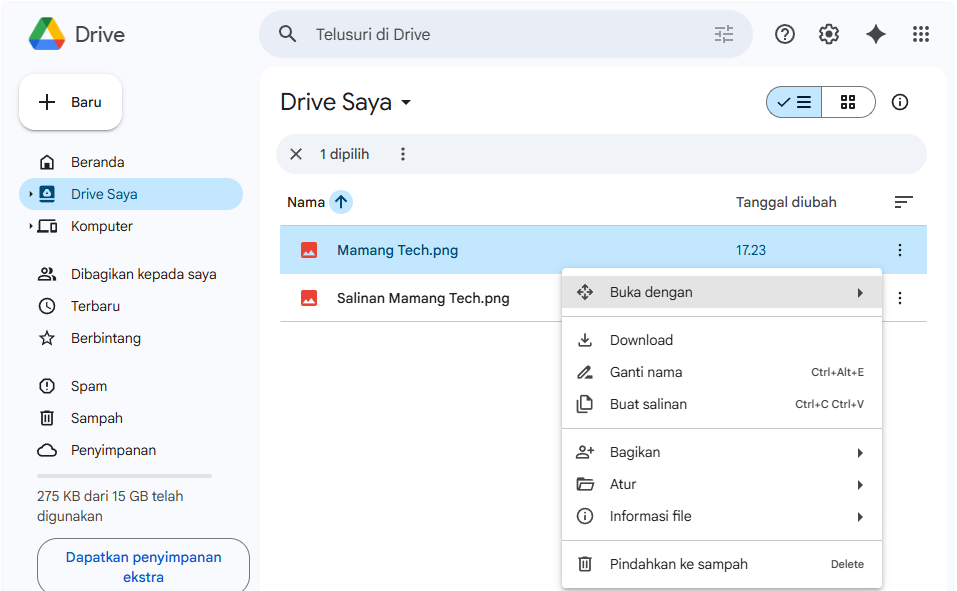957x591 pixels.
Task: Click the Tanggal diubah column header
Action: point(786,202)
